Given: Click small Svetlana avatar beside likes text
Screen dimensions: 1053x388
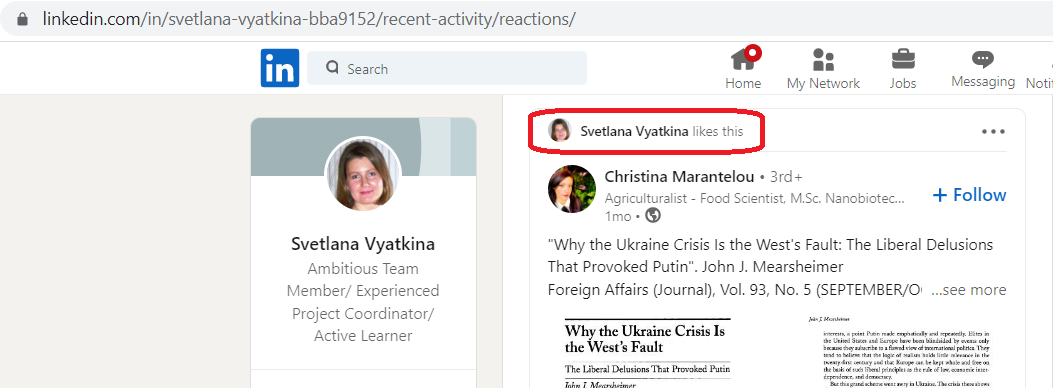Looking at the screenshot, I should 559,130.
